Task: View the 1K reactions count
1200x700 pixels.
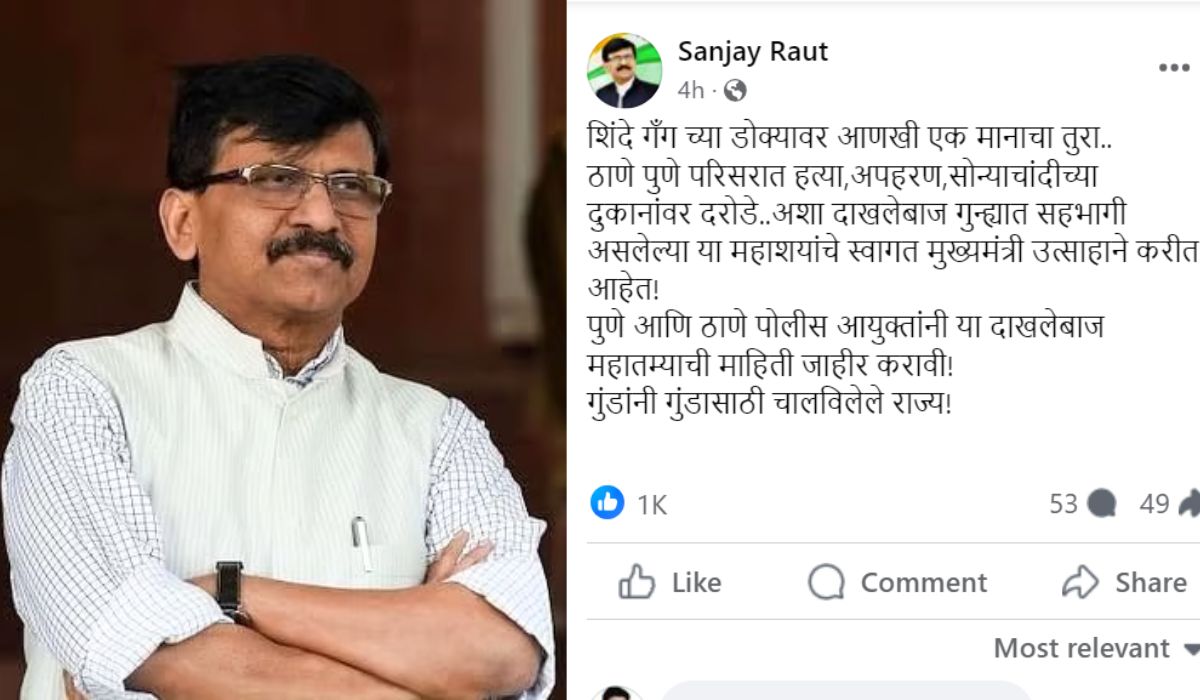Action: 651,505
